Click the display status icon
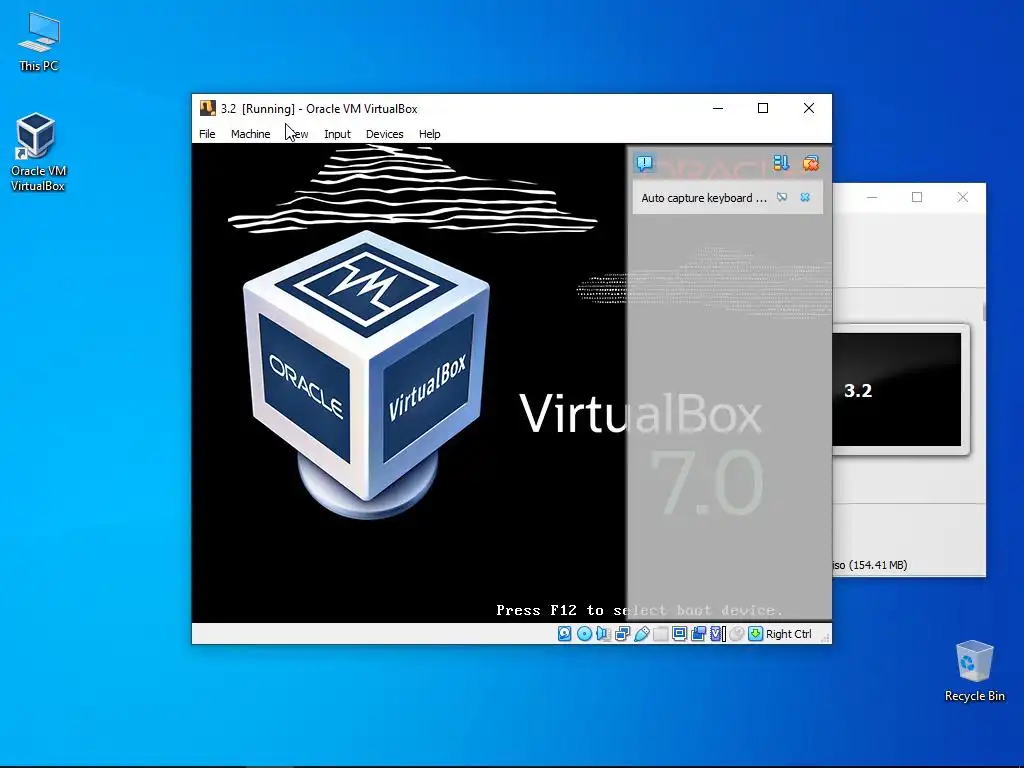This screenshot has width=1024, height=768. click(679, 633)
